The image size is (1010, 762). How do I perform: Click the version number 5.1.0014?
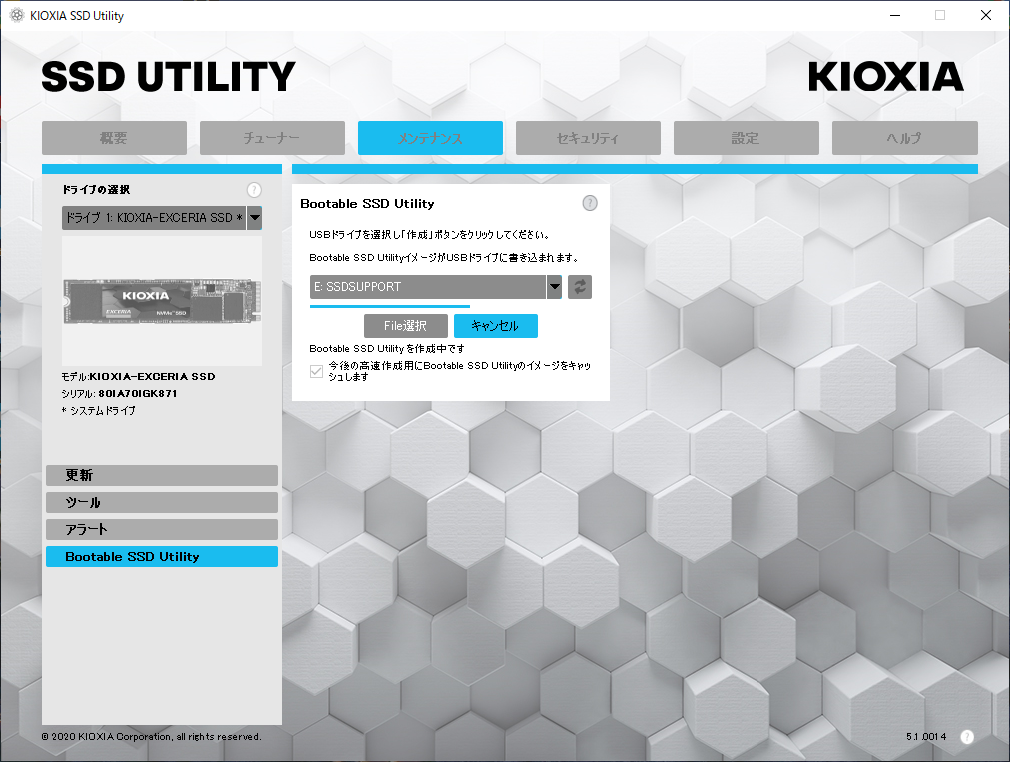click(x=926, y=737)
